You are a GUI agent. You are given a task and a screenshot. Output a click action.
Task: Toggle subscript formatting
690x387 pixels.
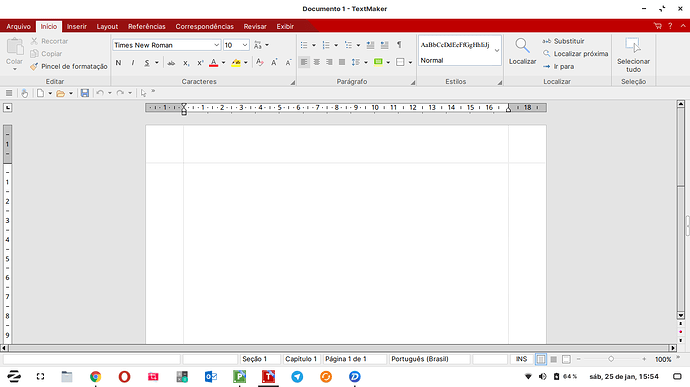186,63
